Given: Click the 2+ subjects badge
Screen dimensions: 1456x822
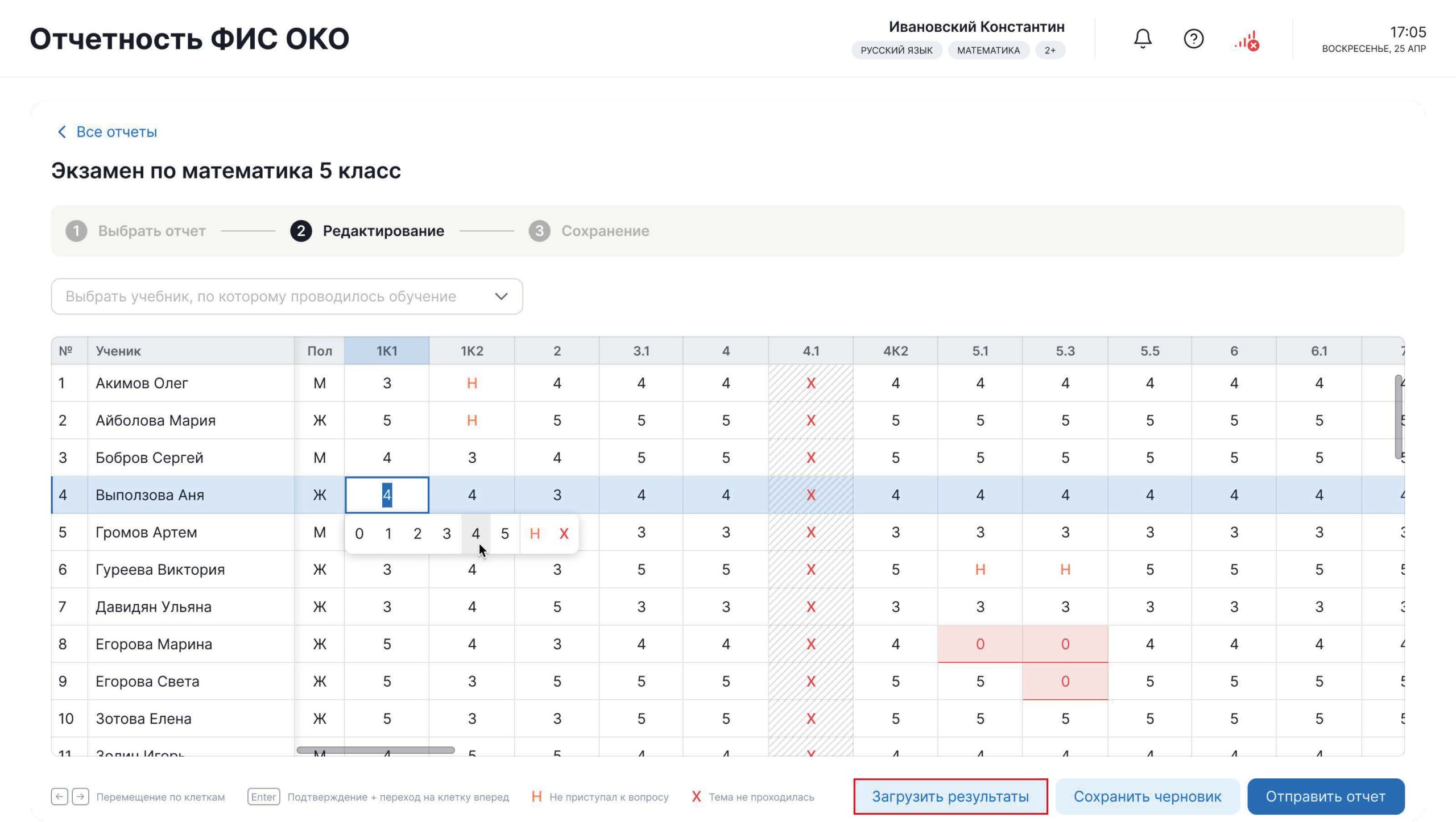Looking at the screenshot, I should [1050, 50].
